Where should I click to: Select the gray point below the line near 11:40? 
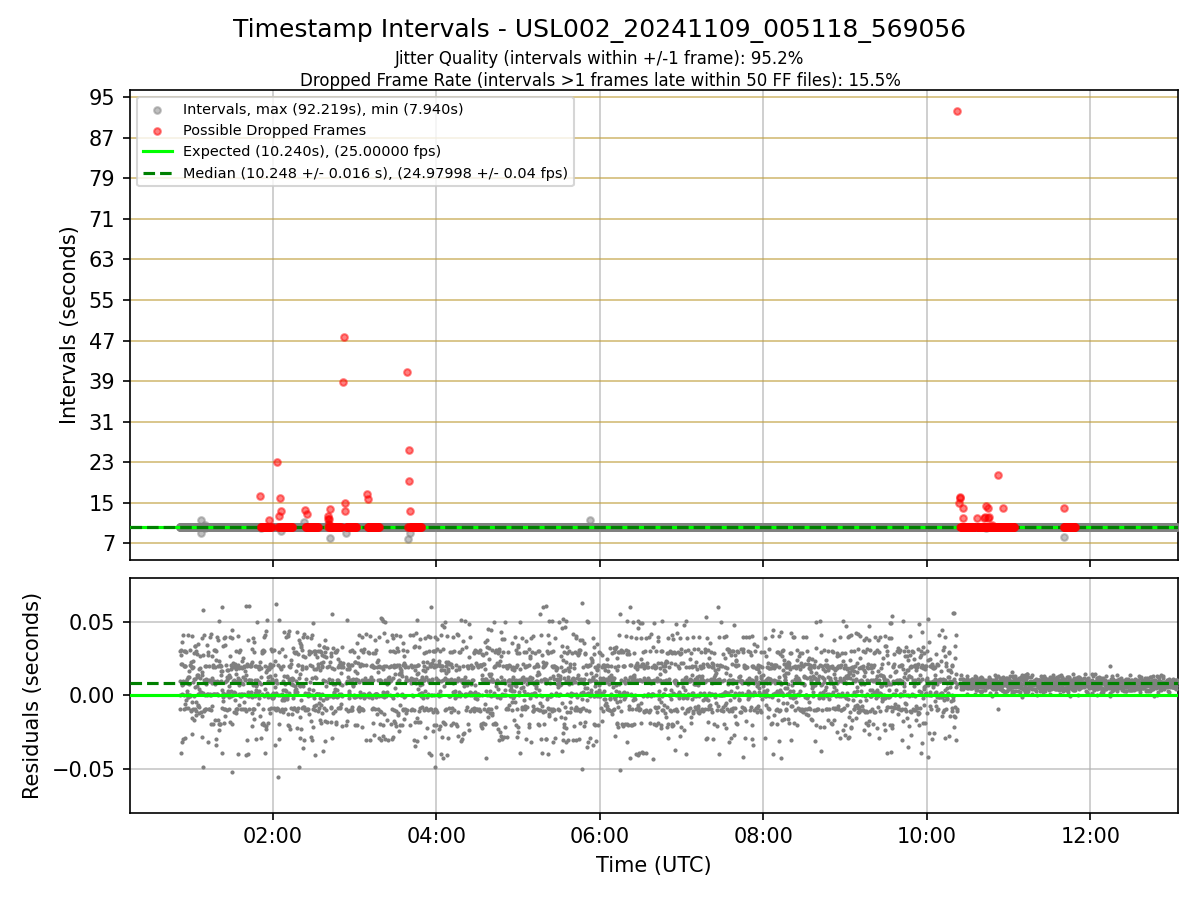click(x=1064, y=537)
